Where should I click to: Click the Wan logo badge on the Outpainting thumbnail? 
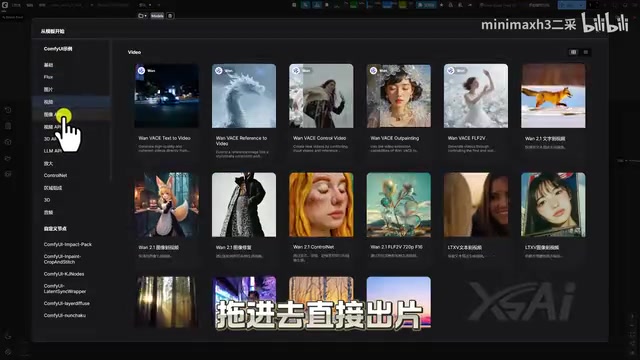373,71
